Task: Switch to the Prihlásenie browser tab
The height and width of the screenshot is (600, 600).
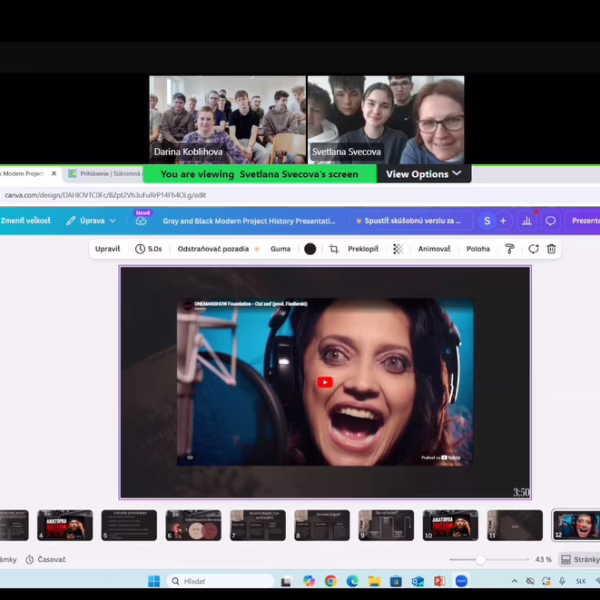Action: click(x=104, y=174)
